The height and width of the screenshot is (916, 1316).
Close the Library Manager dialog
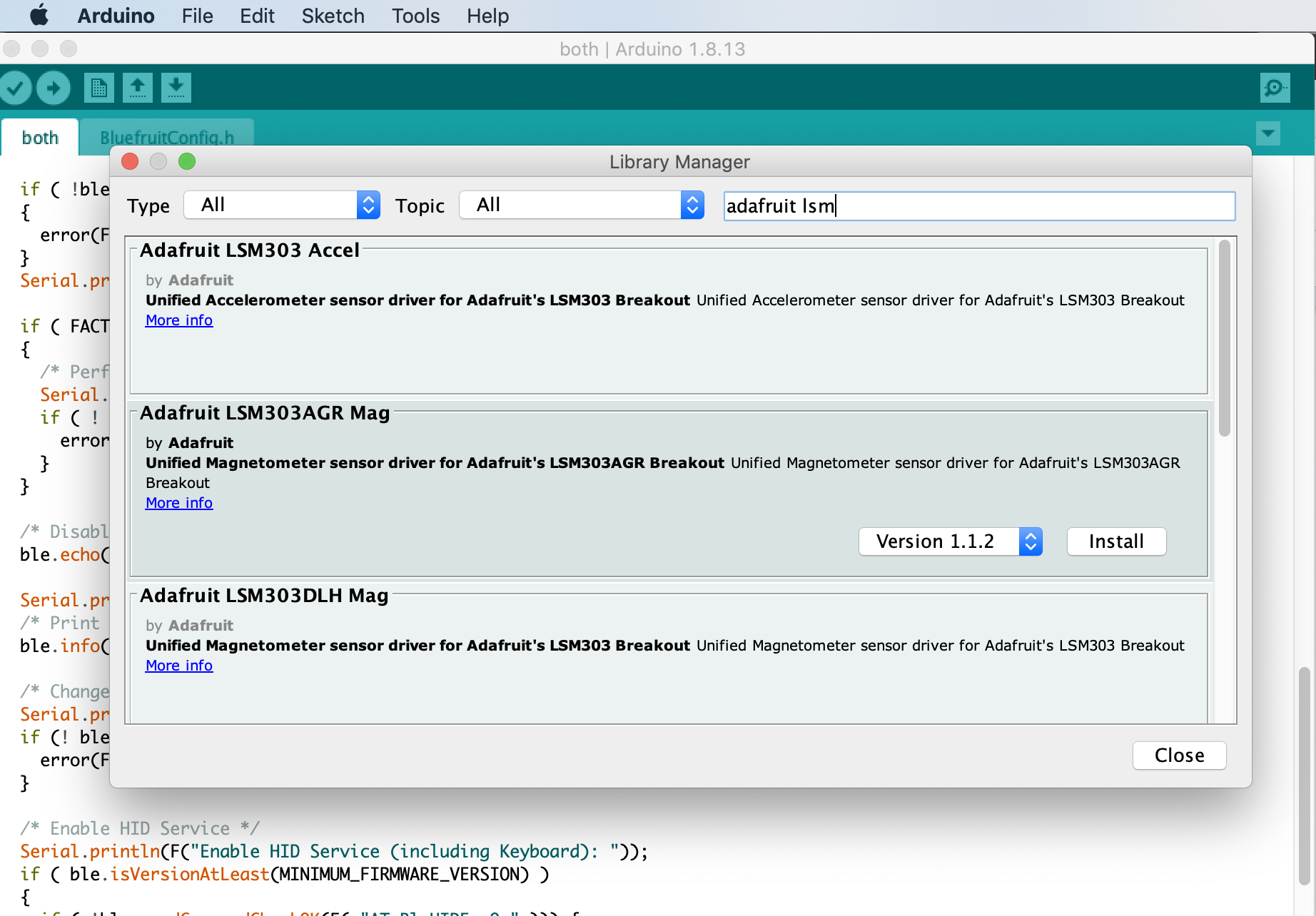tap(1179, 755)
